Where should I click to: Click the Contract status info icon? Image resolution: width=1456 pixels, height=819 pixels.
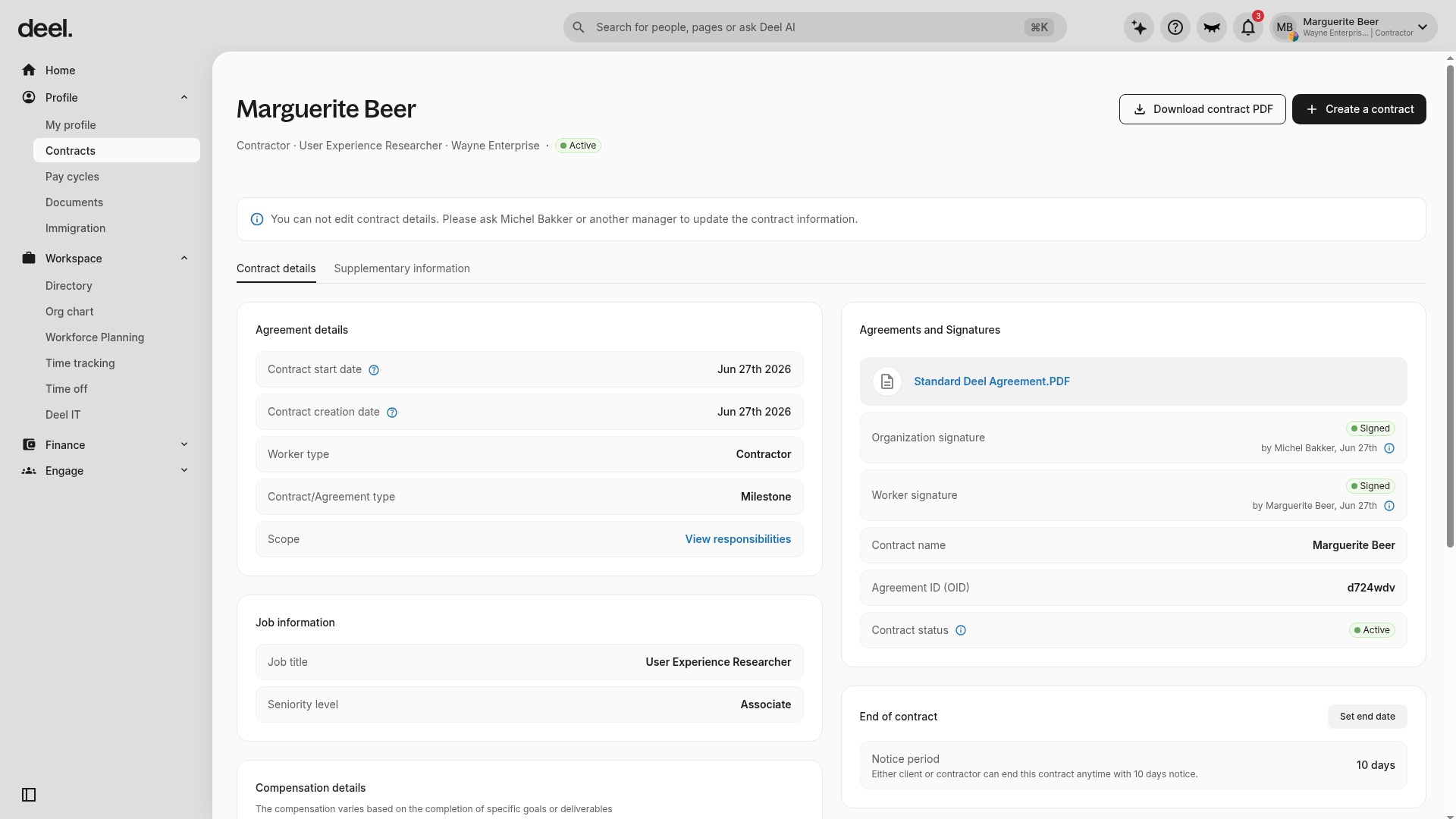(961, 630)
